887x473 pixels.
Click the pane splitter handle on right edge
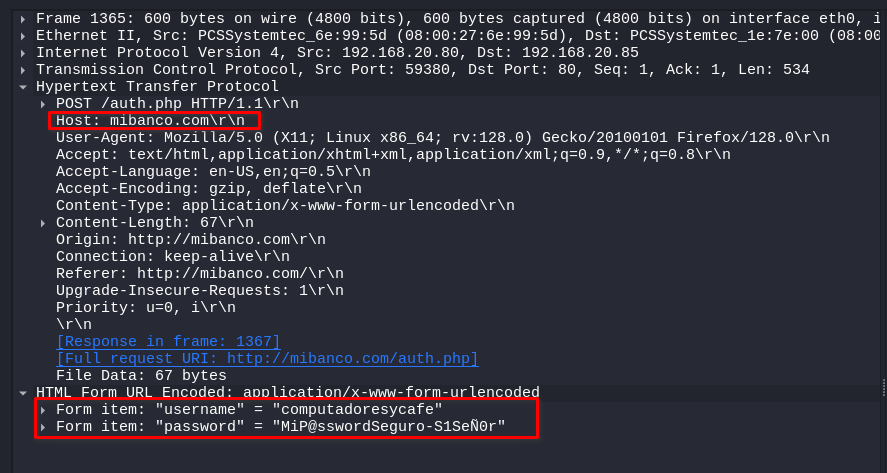coord(884,388)
